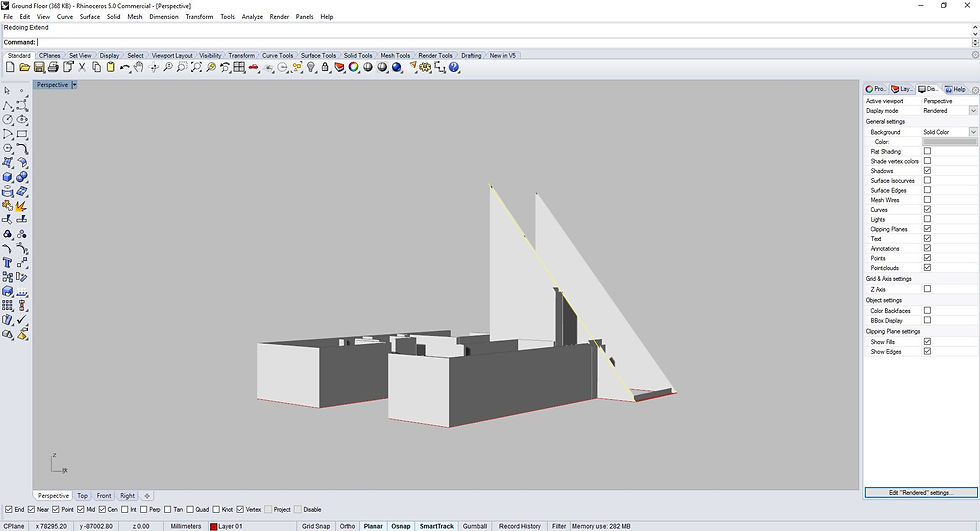Viewport: 980px width, 531px height.
Task: Click the red car icon
Action: pos(254,67)
